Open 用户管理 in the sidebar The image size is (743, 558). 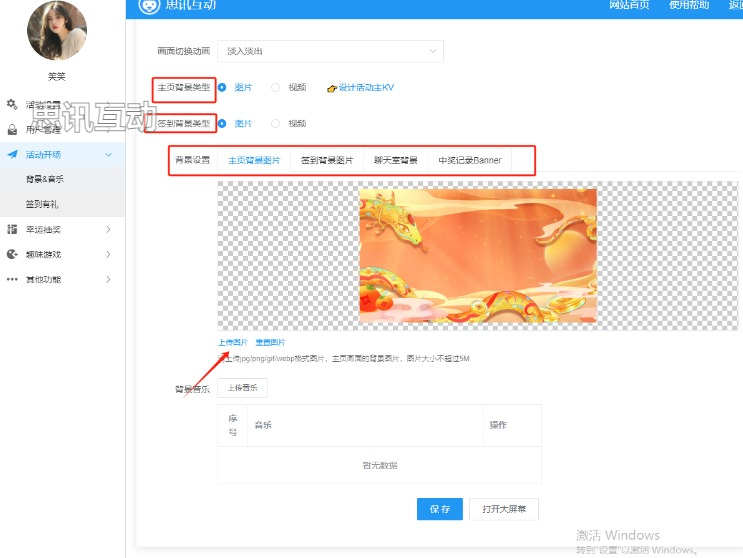point(63,129)
